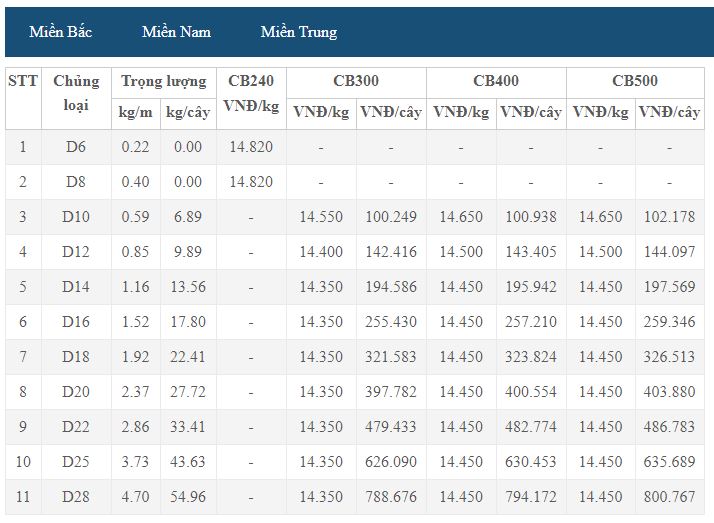Click the D6 row cell
The width and height of the screenshot is (714, 523).
76,147
